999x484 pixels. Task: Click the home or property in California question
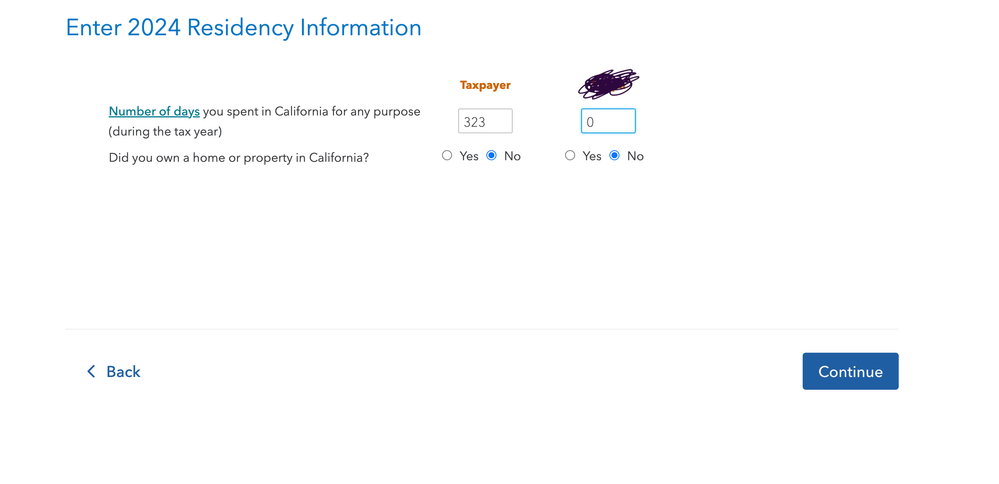pos(239,157)
